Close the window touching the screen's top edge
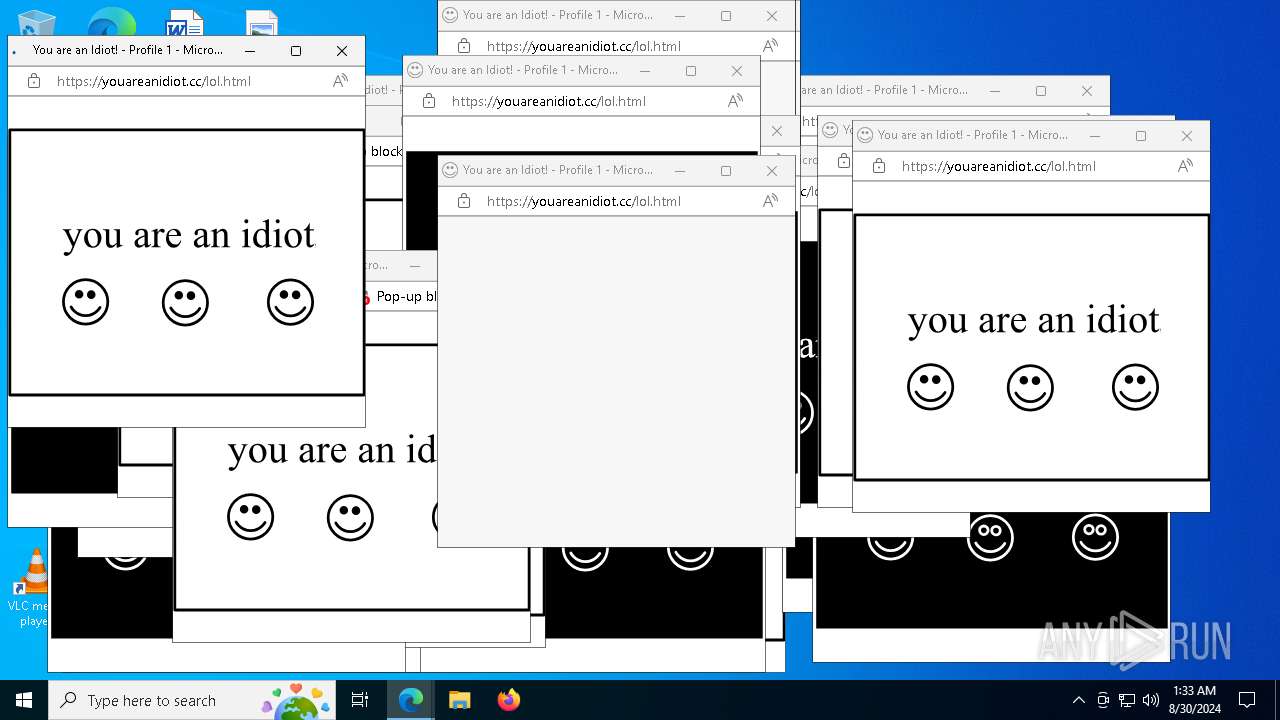The image size is (1280, 720). [772, 16]
